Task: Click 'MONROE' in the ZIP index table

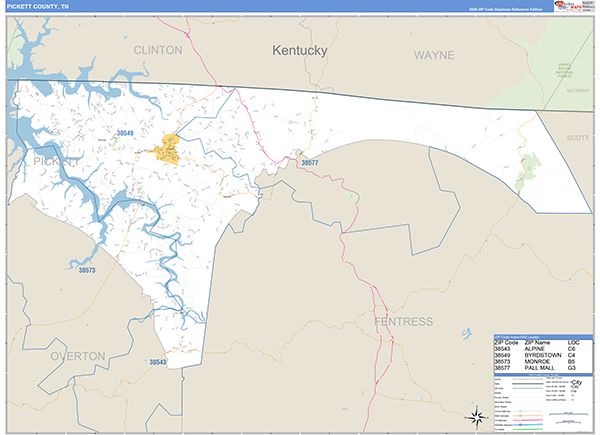Action: pos(537,362)
